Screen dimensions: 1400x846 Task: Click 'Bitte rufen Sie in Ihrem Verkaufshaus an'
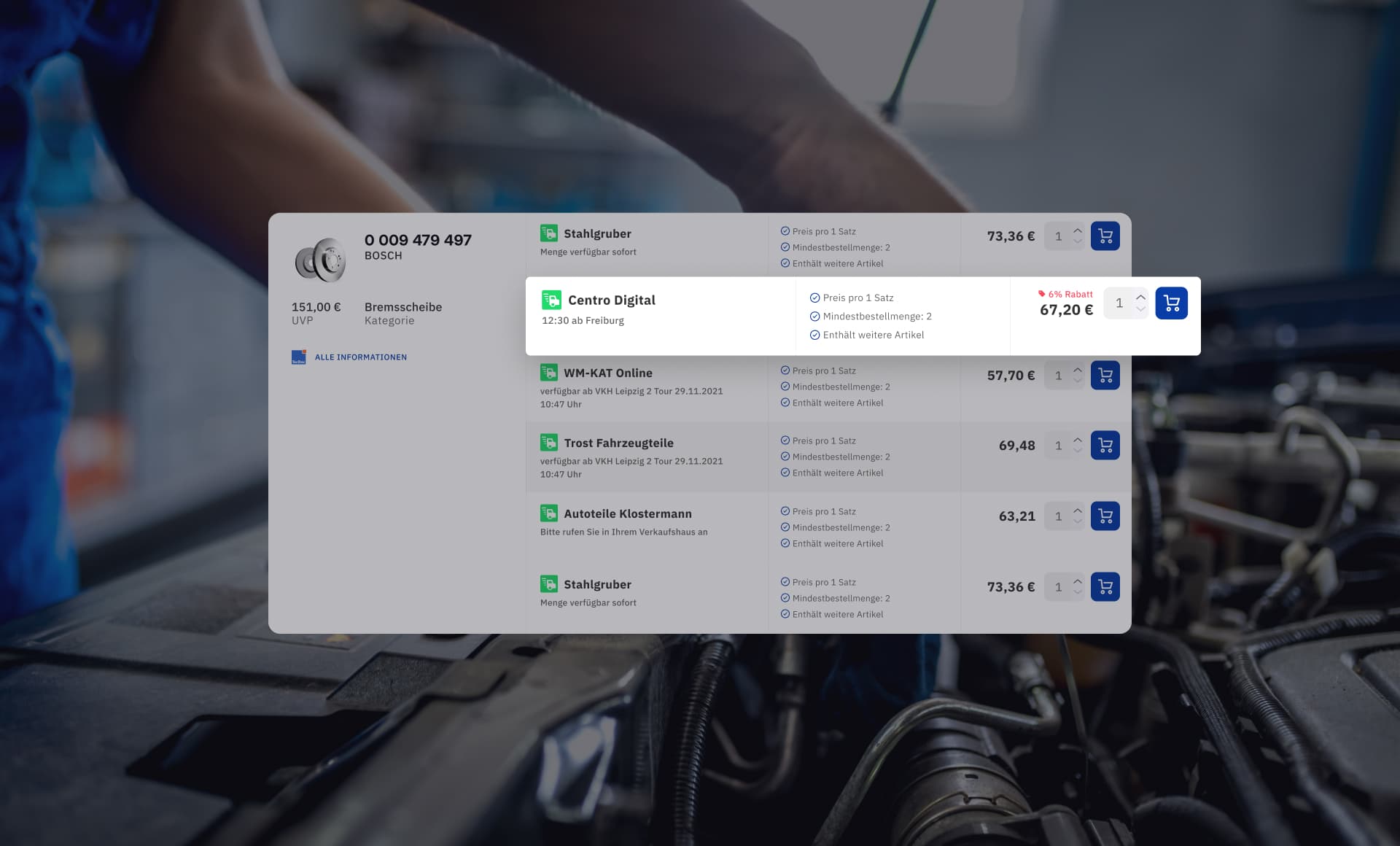[x=623, y=532]
